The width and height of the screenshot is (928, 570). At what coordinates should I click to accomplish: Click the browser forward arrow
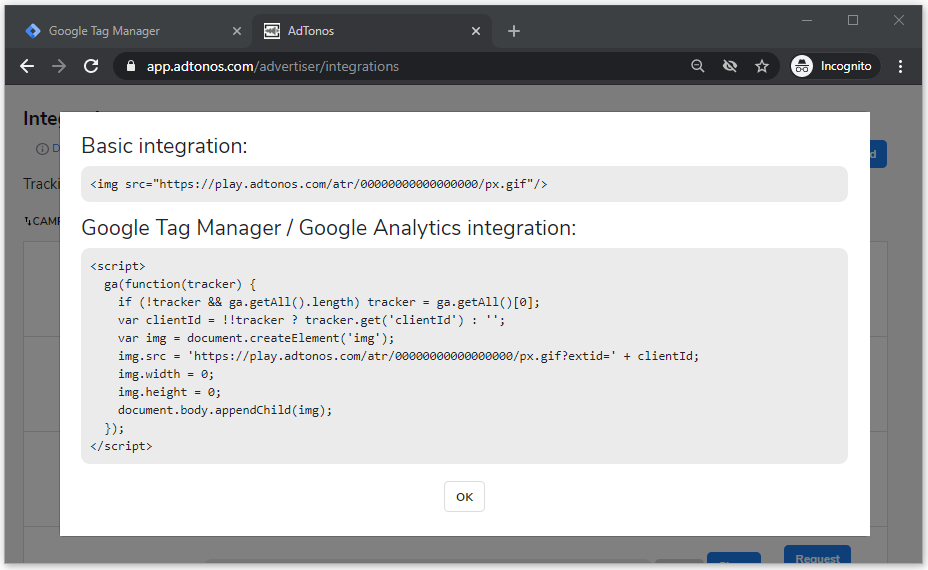click(x=59, y=66)
